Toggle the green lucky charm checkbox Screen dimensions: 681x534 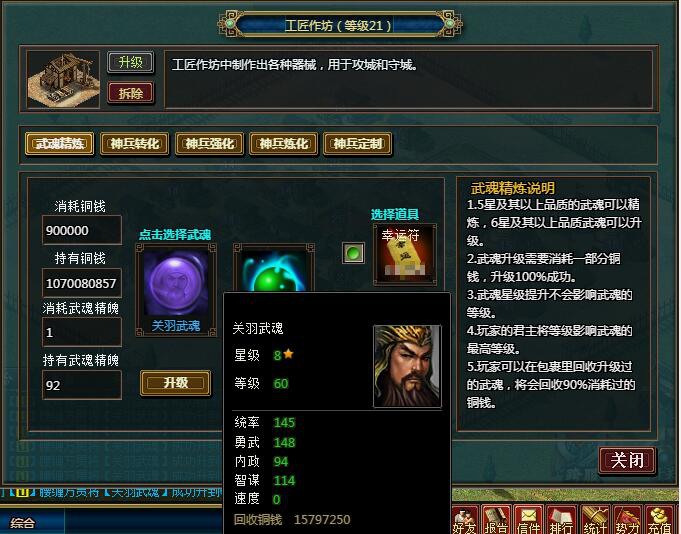[353, 253]
